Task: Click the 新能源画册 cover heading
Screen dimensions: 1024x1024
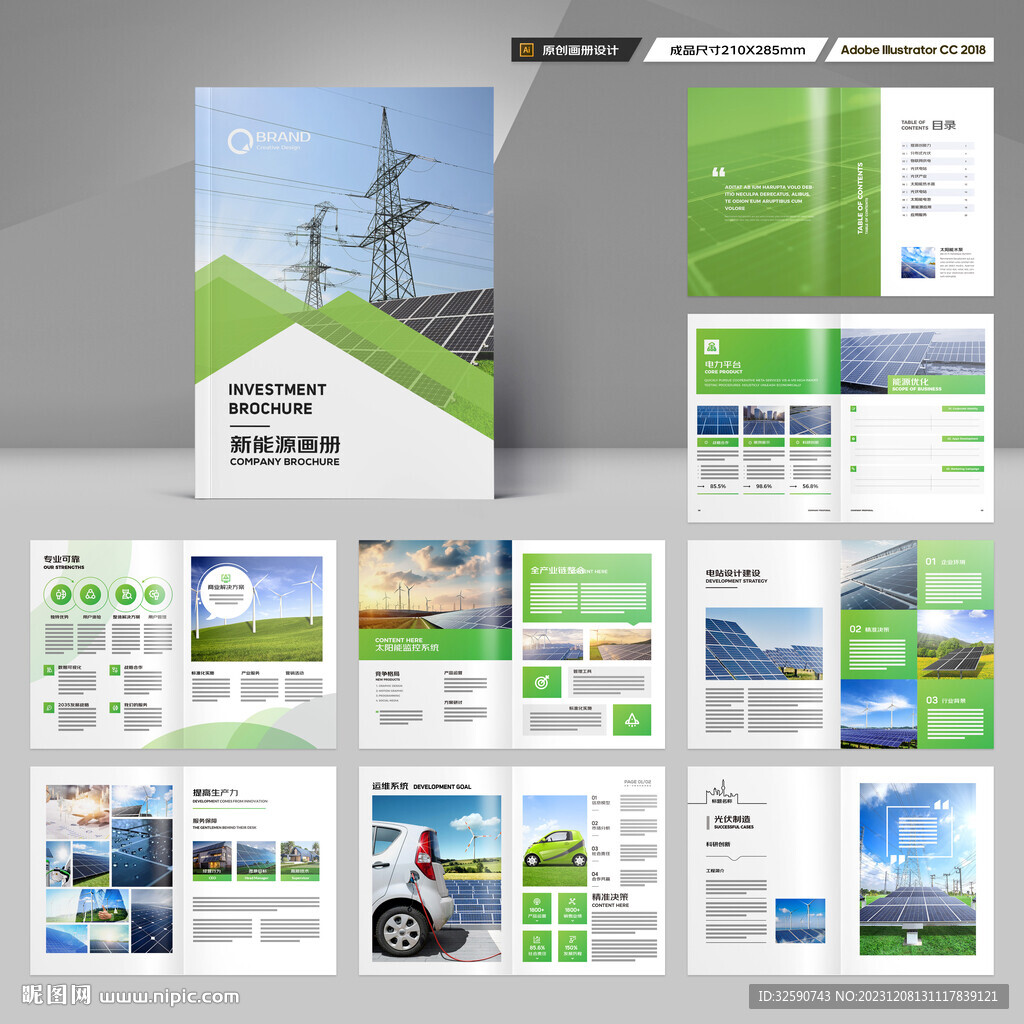Action: pos(285,445)
